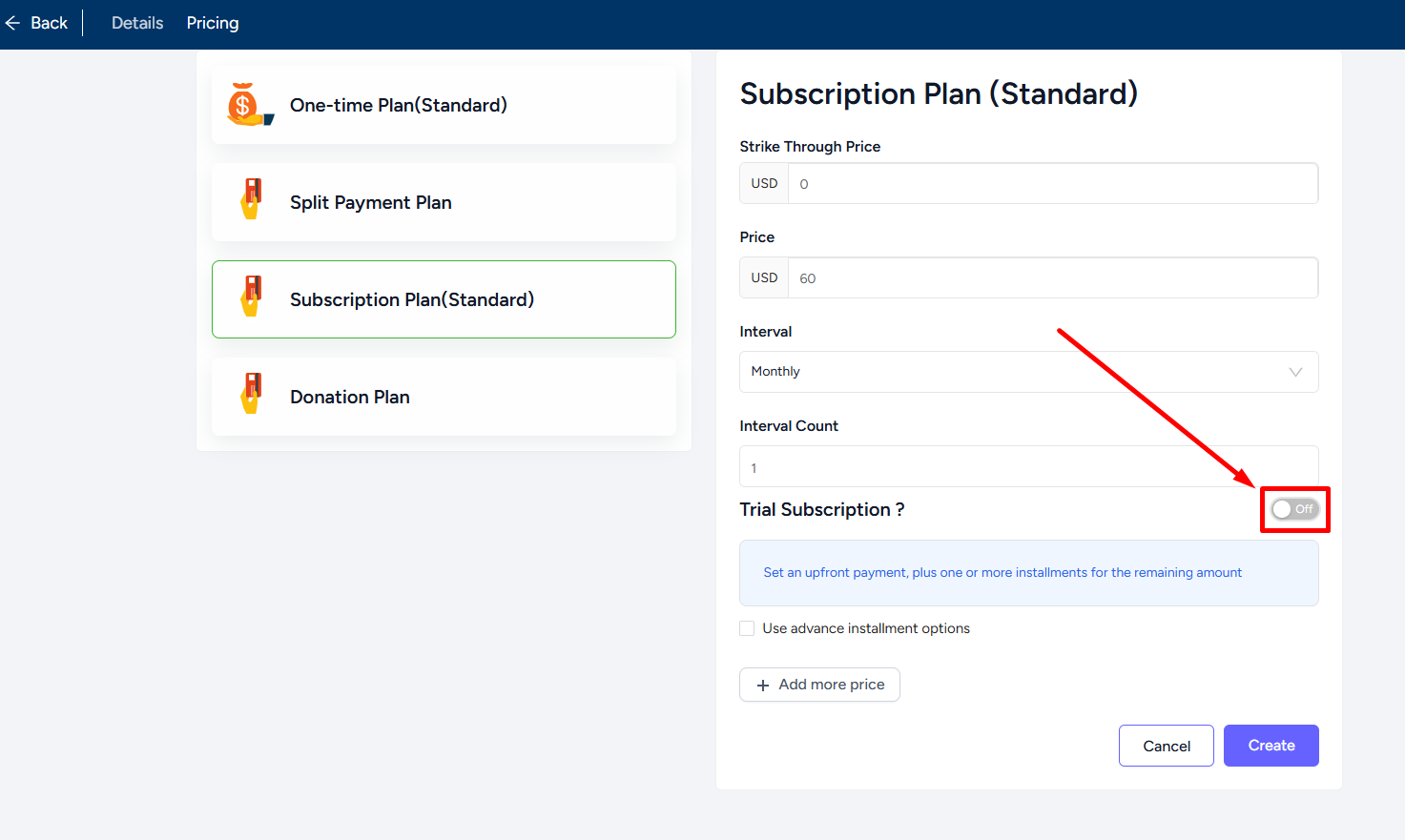The width and height of the screenshot is (1405, 840).
Task: Click the card-in-hand icon beside Split Payment Plan
Action: 251,199
